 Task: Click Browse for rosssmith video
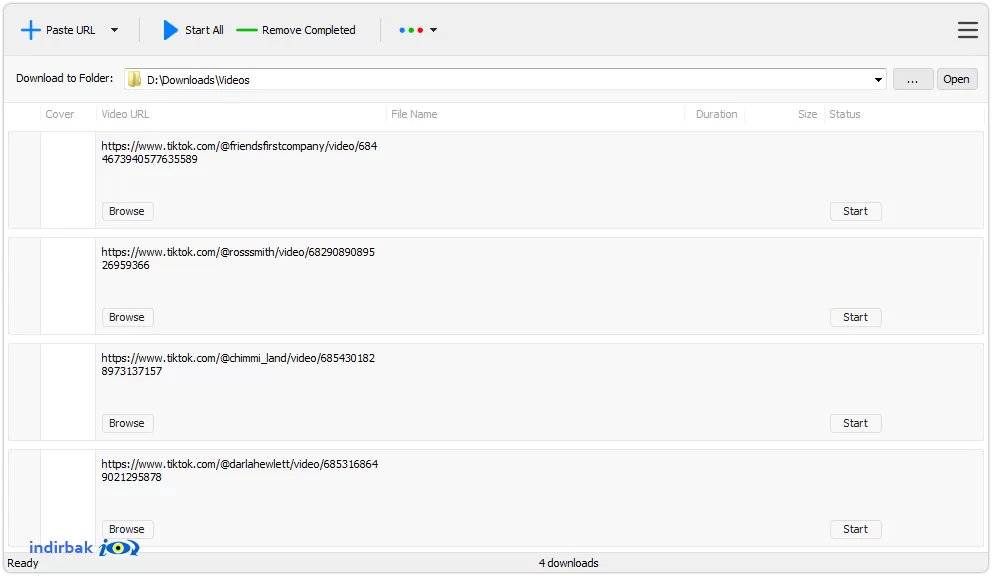[x=127, y=317]
